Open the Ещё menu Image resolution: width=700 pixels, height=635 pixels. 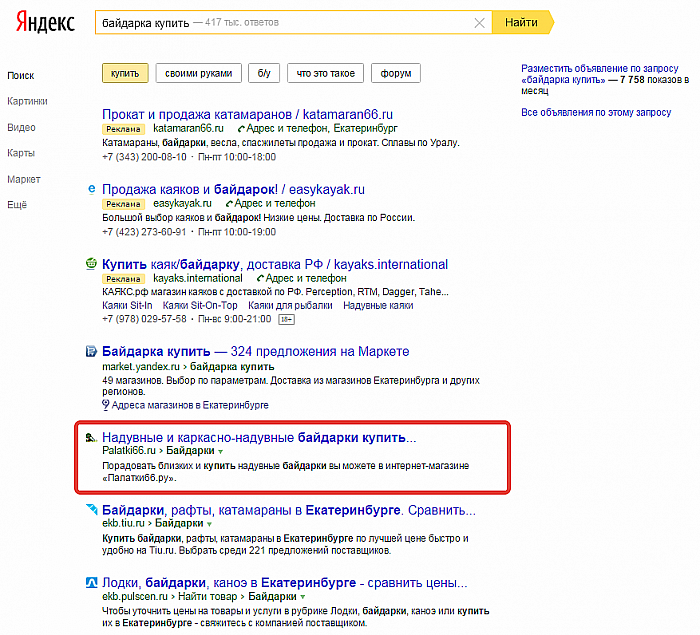tap(17, 205)
